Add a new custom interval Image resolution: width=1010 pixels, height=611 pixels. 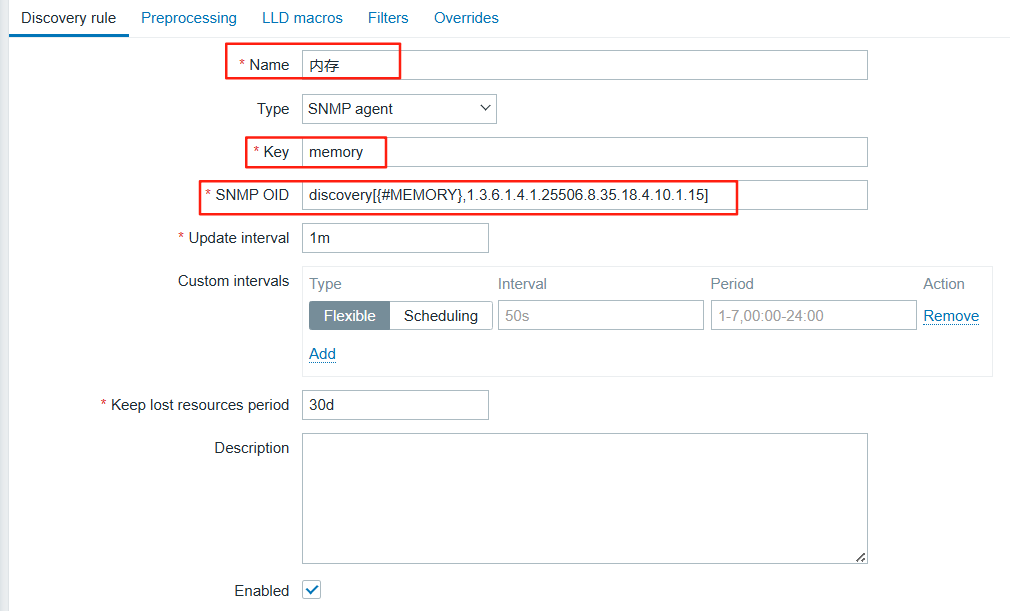coord(322,354)
